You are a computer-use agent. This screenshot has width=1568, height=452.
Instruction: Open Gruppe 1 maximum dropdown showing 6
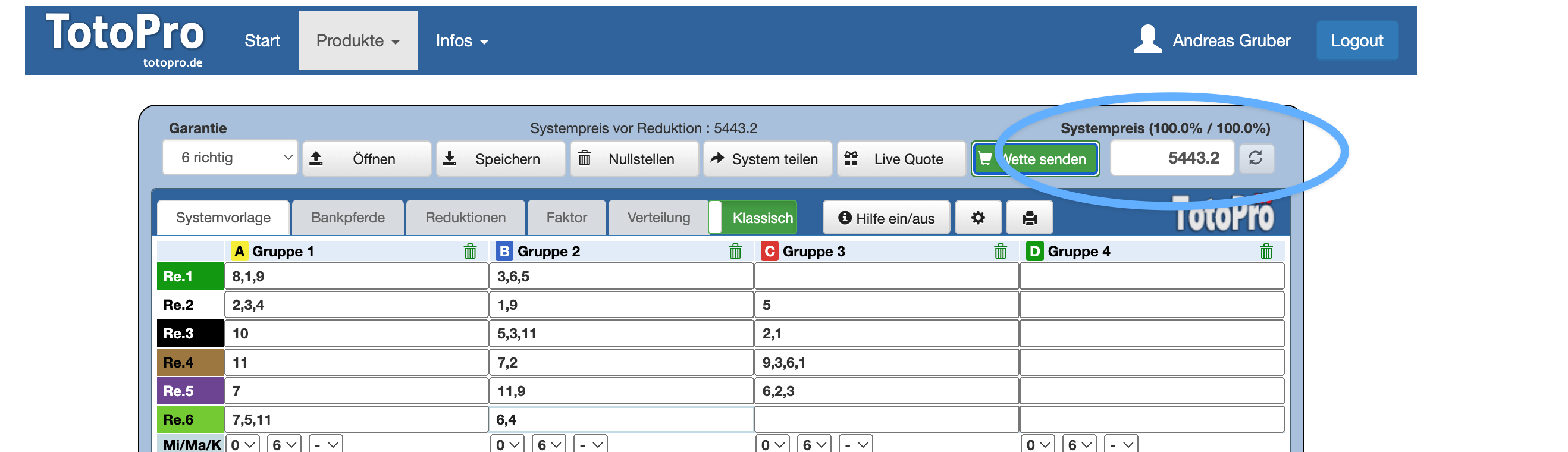(x=284, y=444)
